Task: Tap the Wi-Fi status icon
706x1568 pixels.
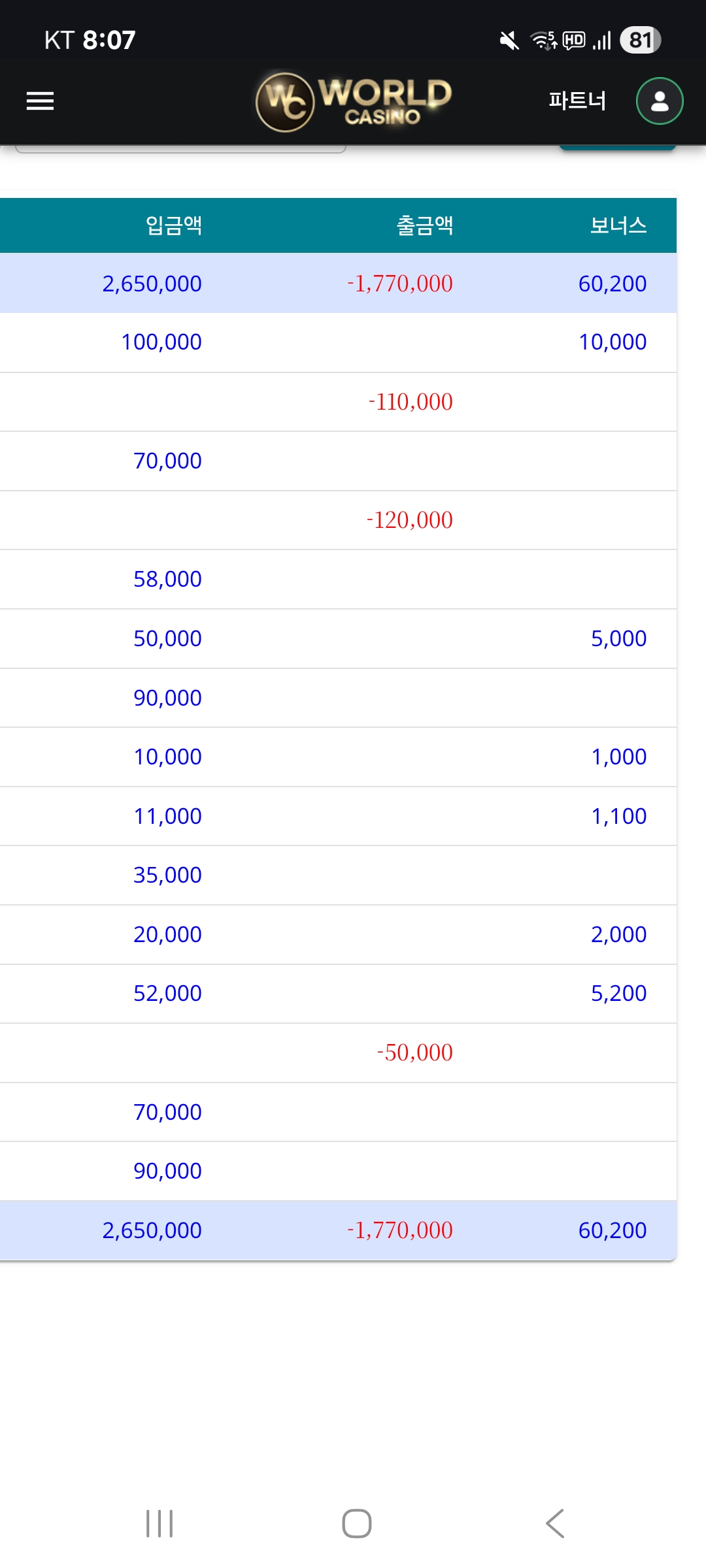Action: click(543, 41)
